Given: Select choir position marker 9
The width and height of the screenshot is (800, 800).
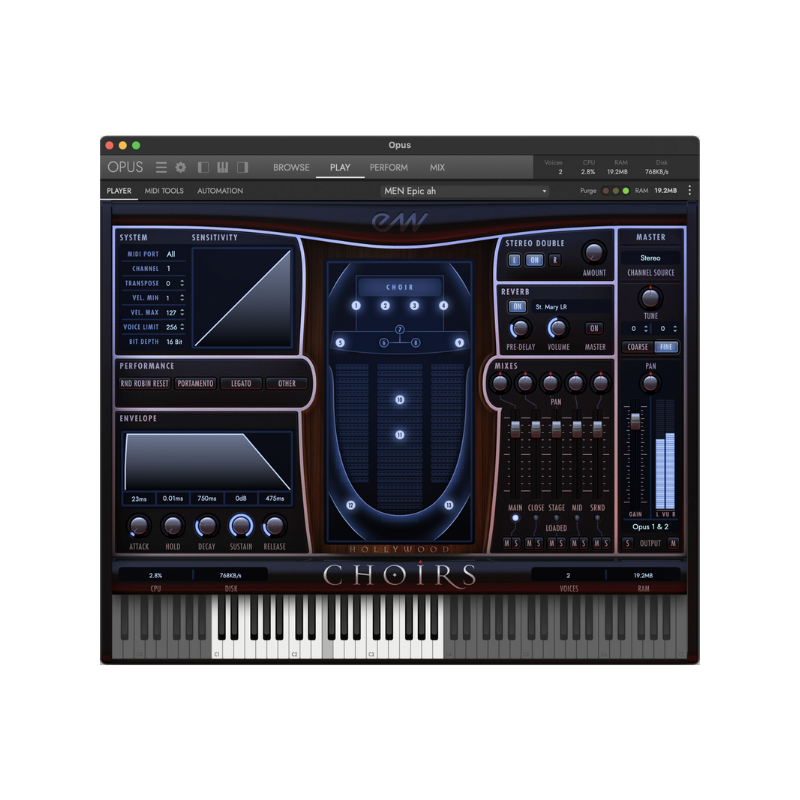Looking at the screenshot, I should [459, 343].
